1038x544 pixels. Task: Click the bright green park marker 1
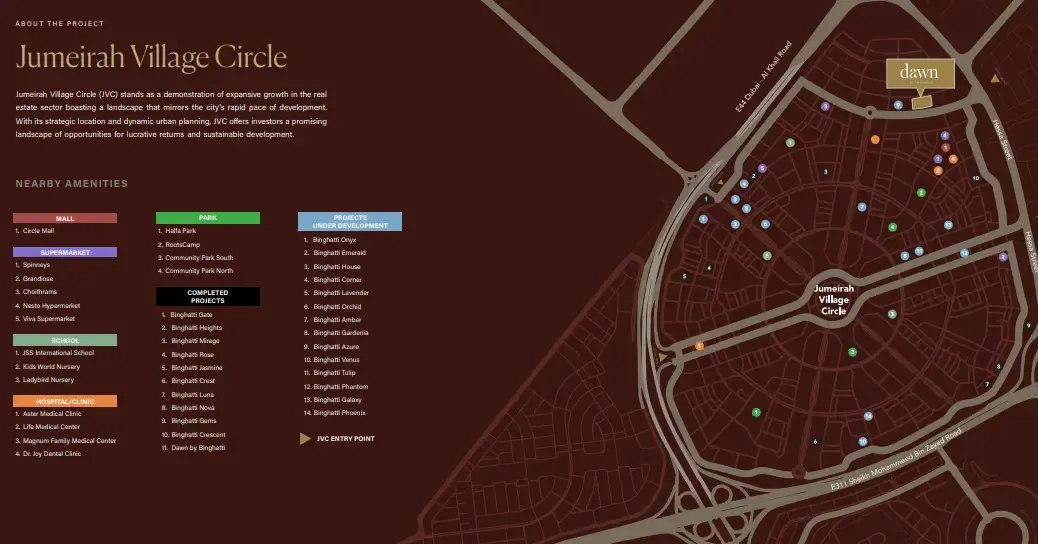point(756,412)
